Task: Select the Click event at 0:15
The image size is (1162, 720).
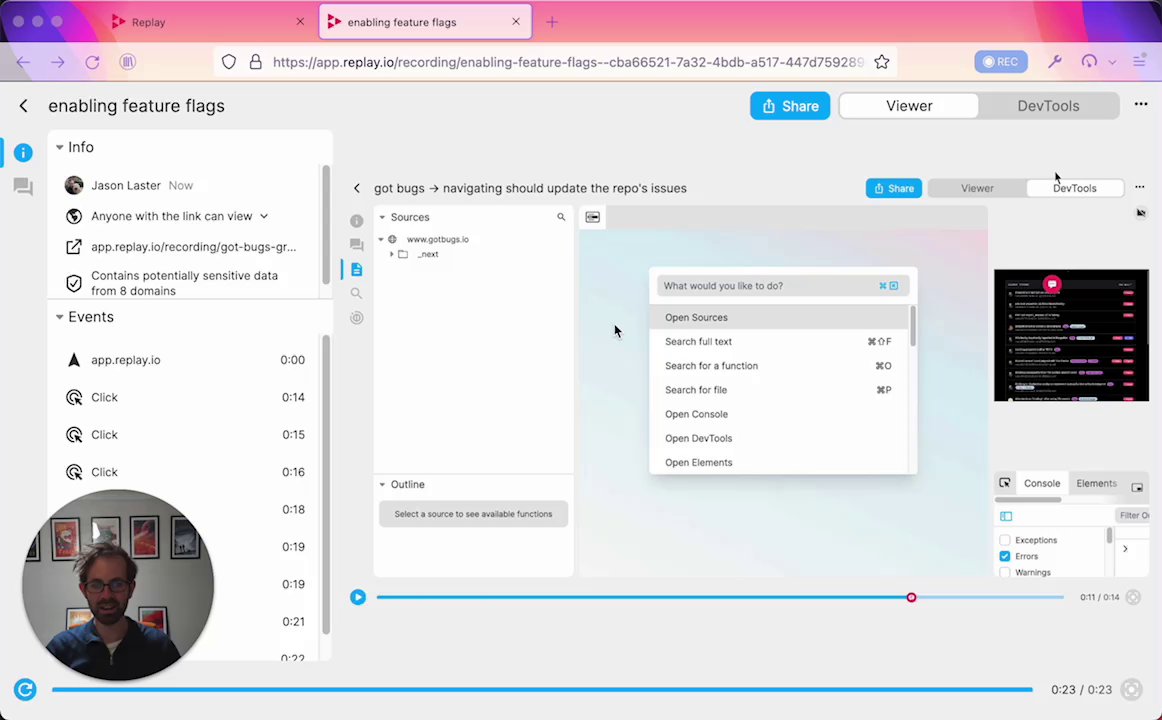Action: coord(185,435)
